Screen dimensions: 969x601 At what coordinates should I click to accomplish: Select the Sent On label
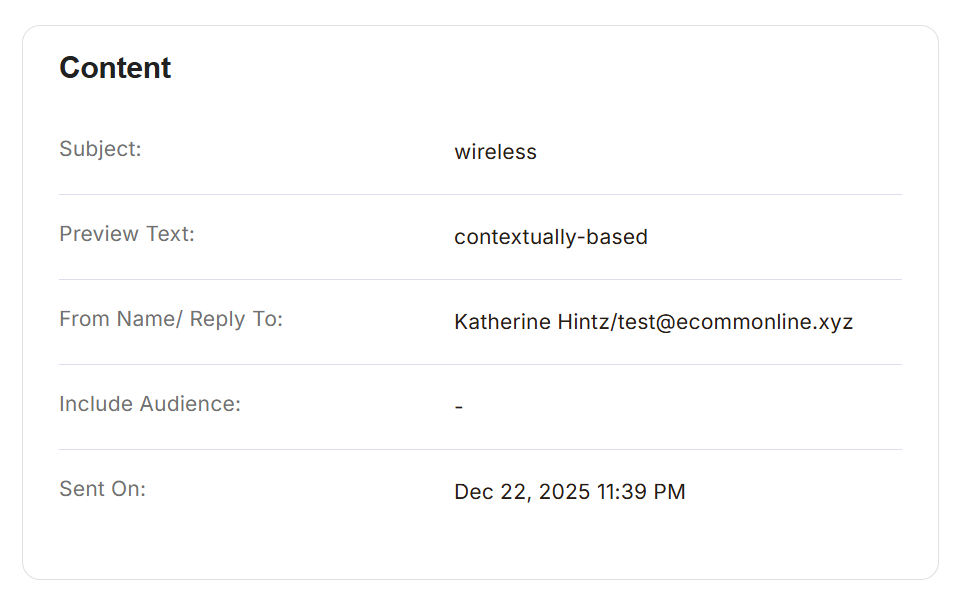(102, 489)
